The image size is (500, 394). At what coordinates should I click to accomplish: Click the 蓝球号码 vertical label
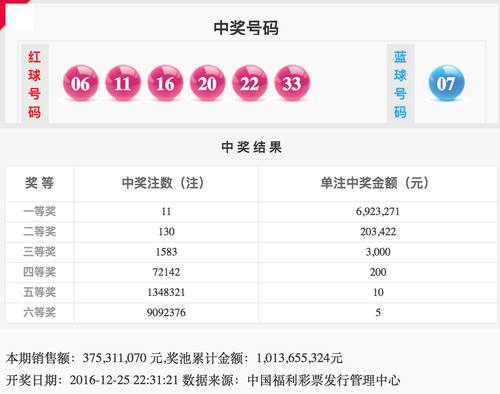click(400, 84)
